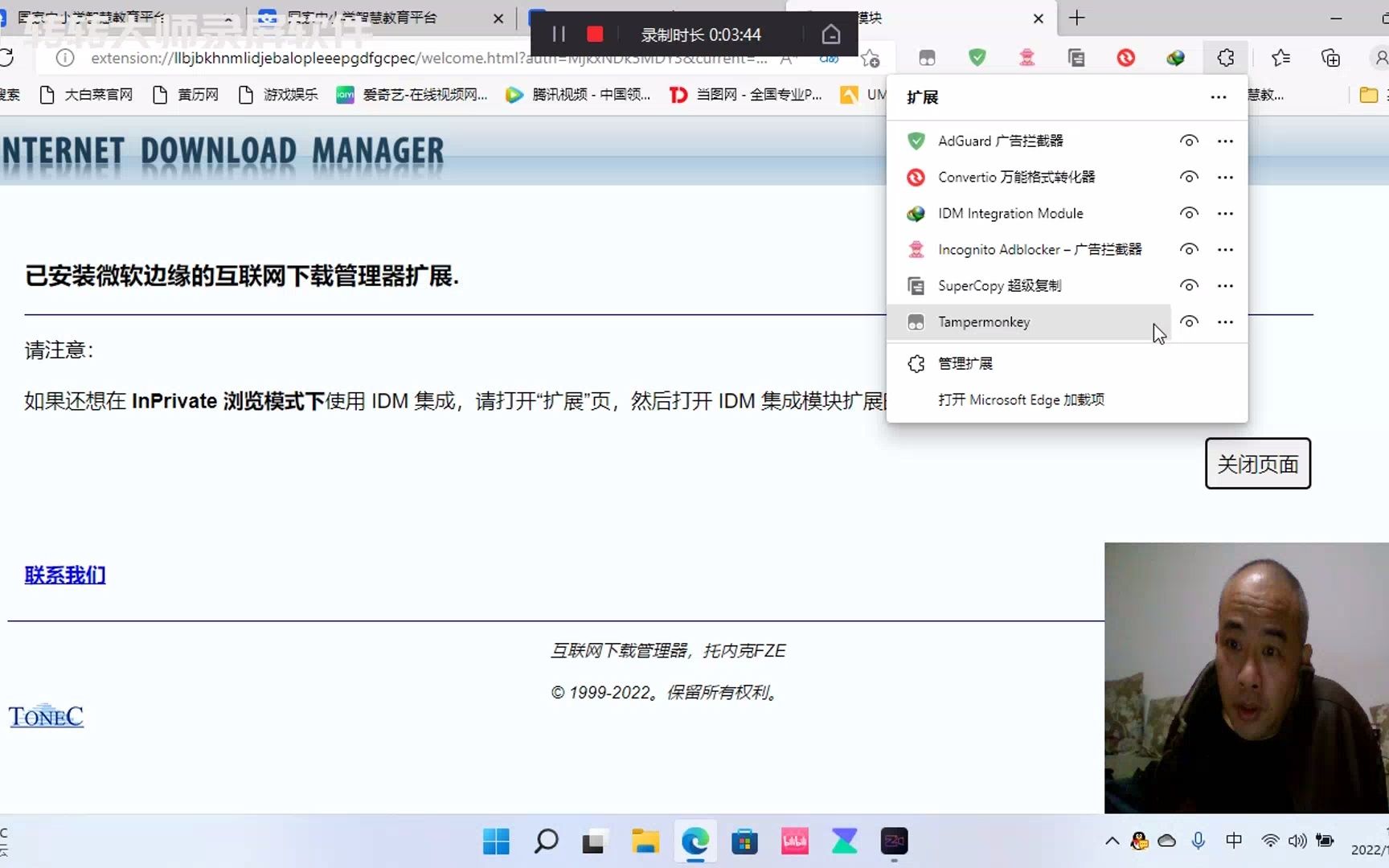Screen dimensions: 1389x868
Task: Close the active IDM welcome tab
Action: 1039,18
